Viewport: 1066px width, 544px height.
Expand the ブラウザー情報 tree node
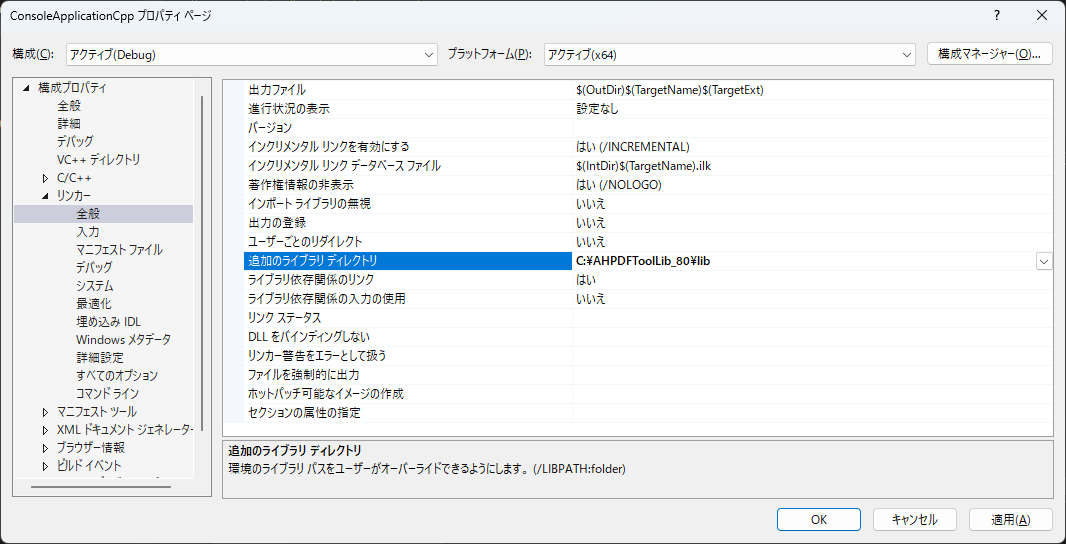pos(45,448)
